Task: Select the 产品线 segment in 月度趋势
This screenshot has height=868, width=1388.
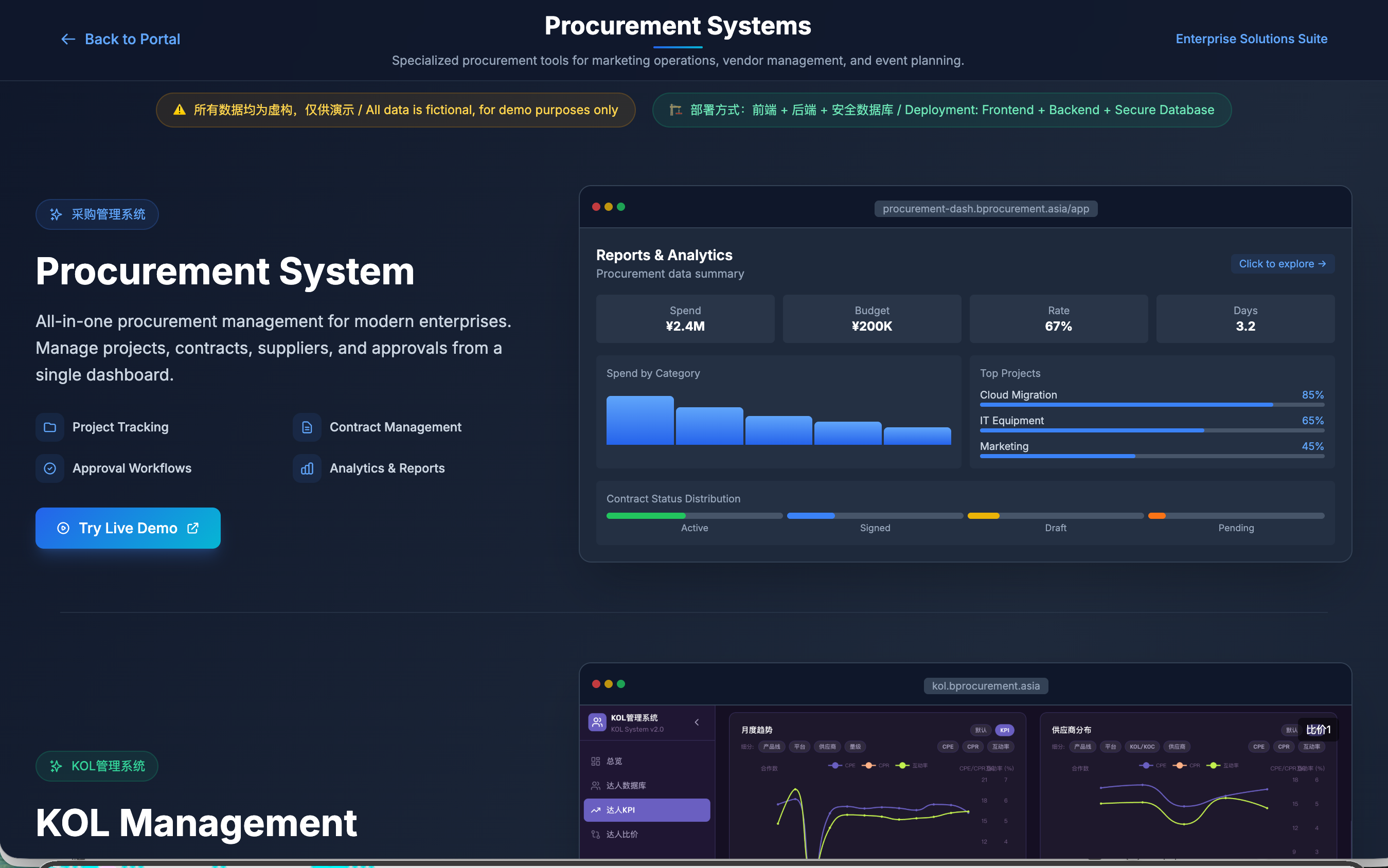Action: pyautogui.click(x=771, y=747)
